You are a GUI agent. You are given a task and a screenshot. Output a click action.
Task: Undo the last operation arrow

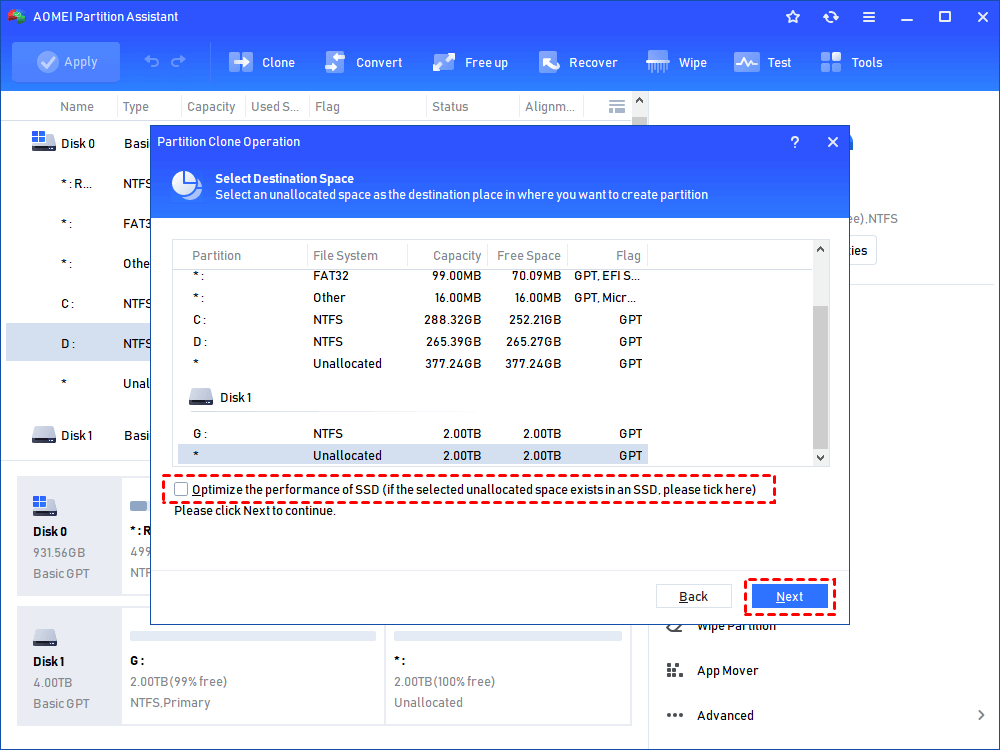(x=152, y=61)
